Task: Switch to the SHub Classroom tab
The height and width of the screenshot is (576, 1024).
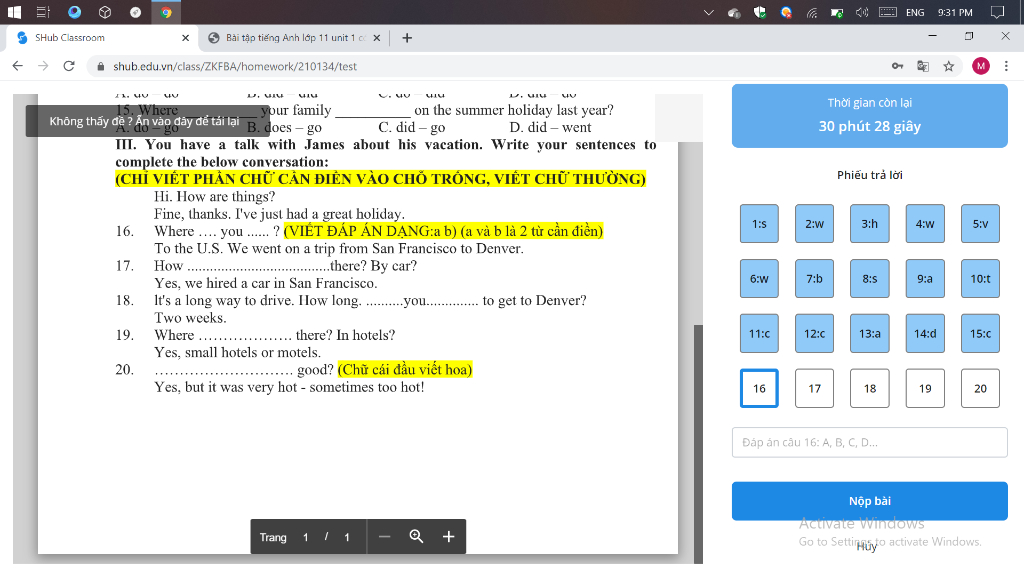Action: coord(102,38)
